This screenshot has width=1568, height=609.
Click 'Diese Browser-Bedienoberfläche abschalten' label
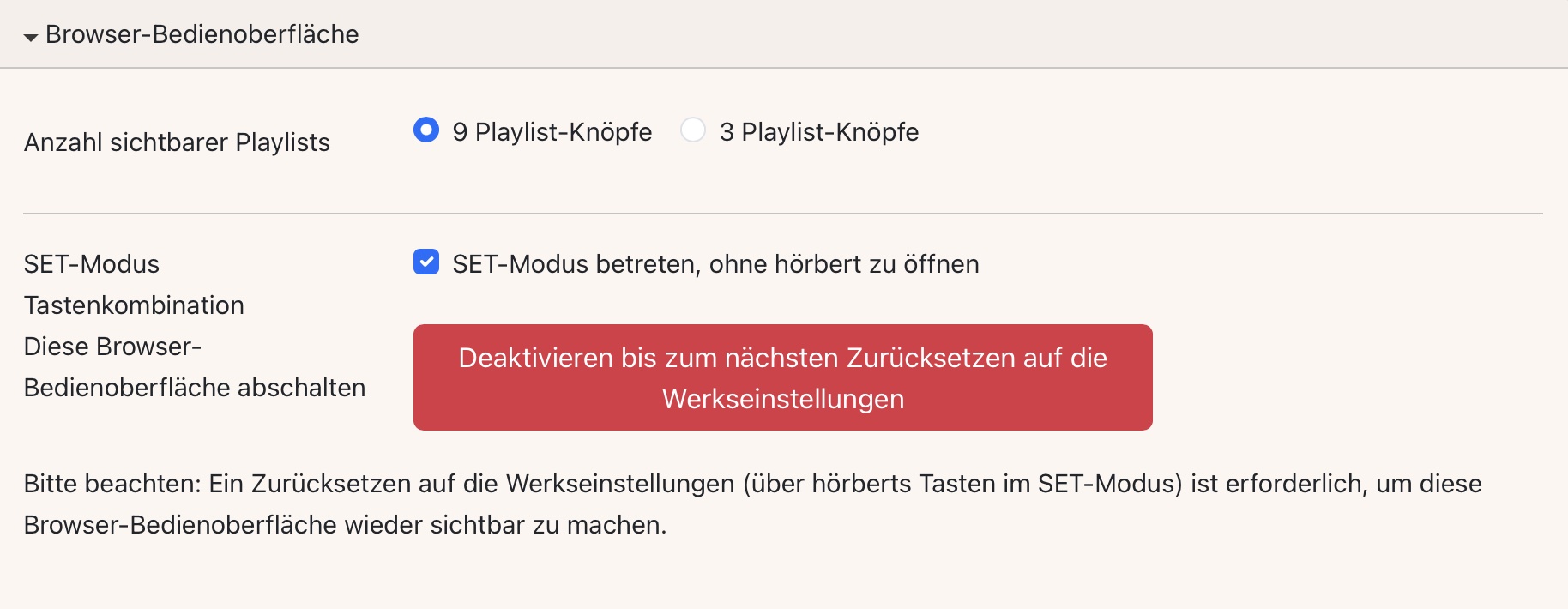point(194,367)
